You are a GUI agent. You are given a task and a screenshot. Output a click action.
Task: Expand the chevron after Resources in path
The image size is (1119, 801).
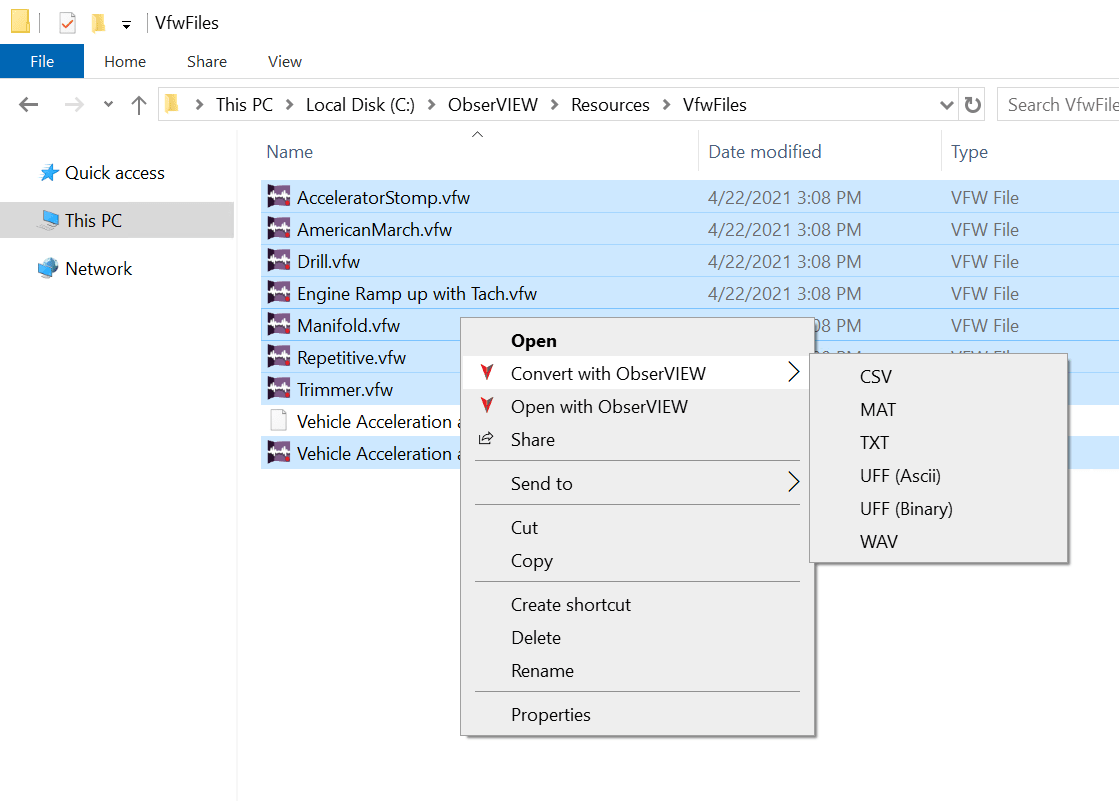tap(667, 105)
